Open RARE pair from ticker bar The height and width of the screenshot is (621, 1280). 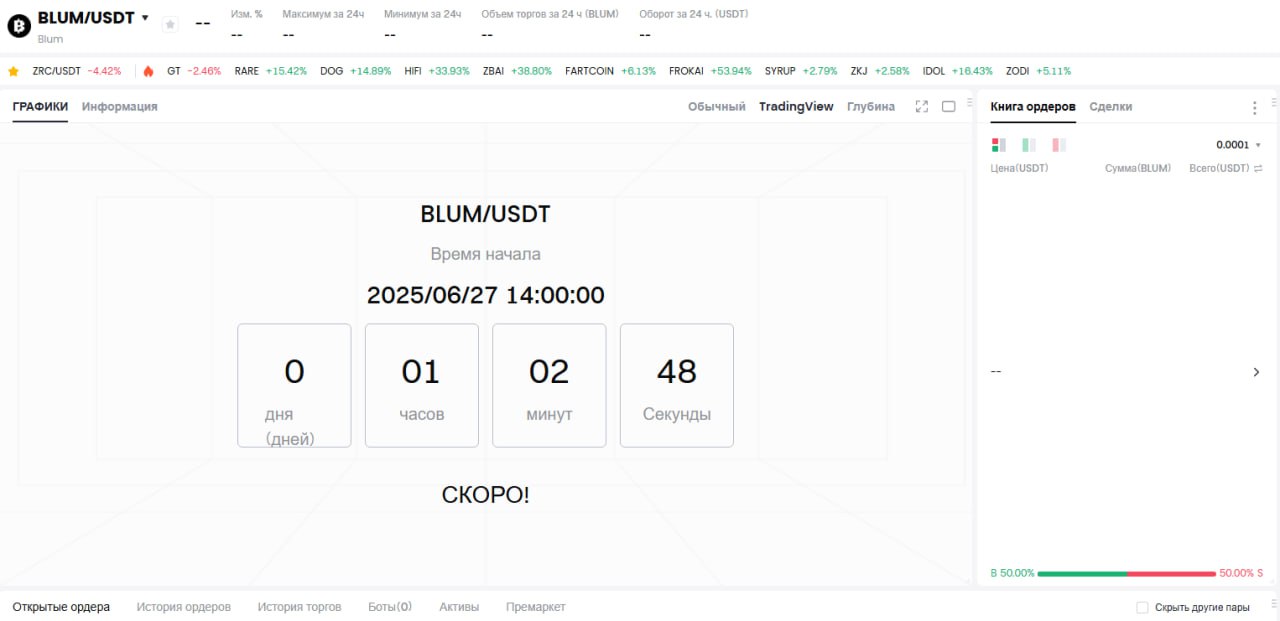(271, 71)
